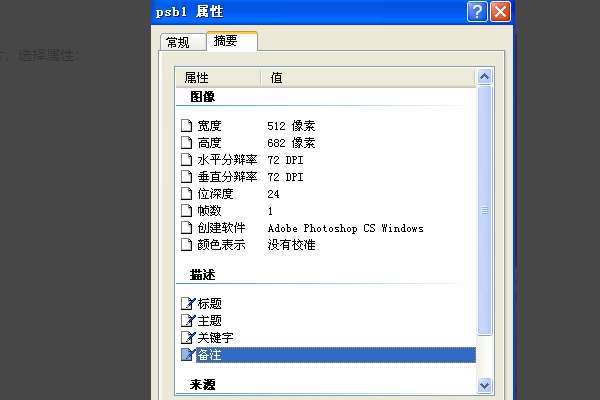Switch to the 常规 tab
Viewport: 600px width, 400px height.
pos(183,42)
